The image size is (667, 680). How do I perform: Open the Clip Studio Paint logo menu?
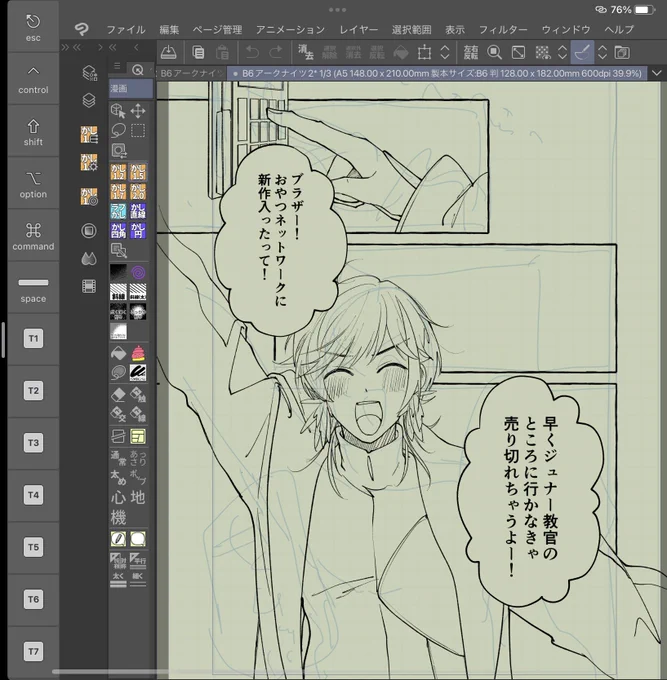(81, 29)
